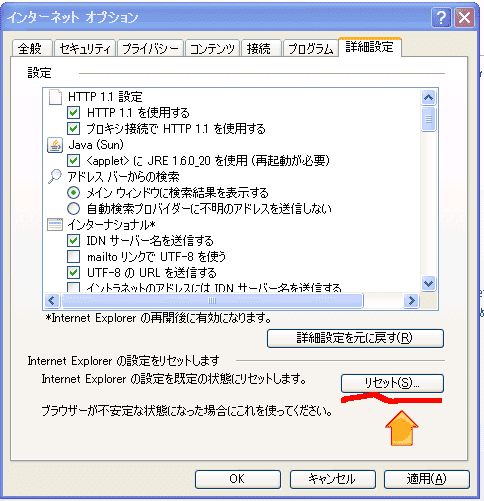This screenshot has height=501, width=484.
Task: Click the scroll up arrow in settings list
Action: 428,98
